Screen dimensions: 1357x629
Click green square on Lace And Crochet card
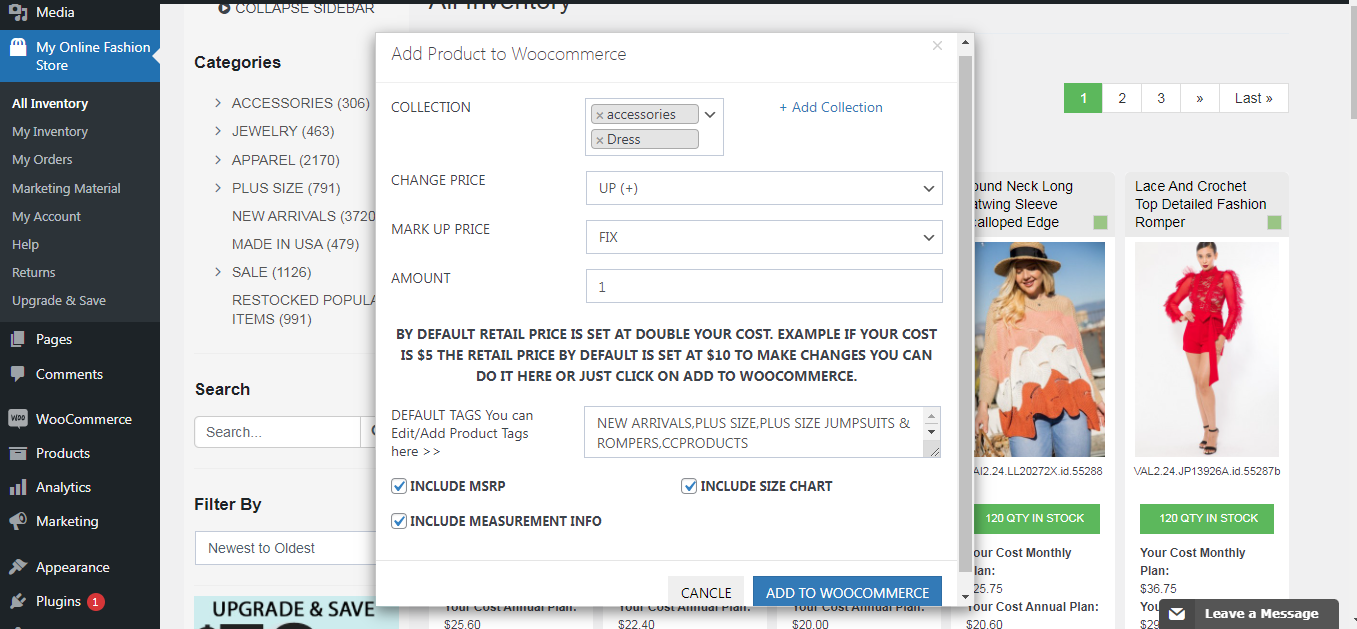point(1274,223)
